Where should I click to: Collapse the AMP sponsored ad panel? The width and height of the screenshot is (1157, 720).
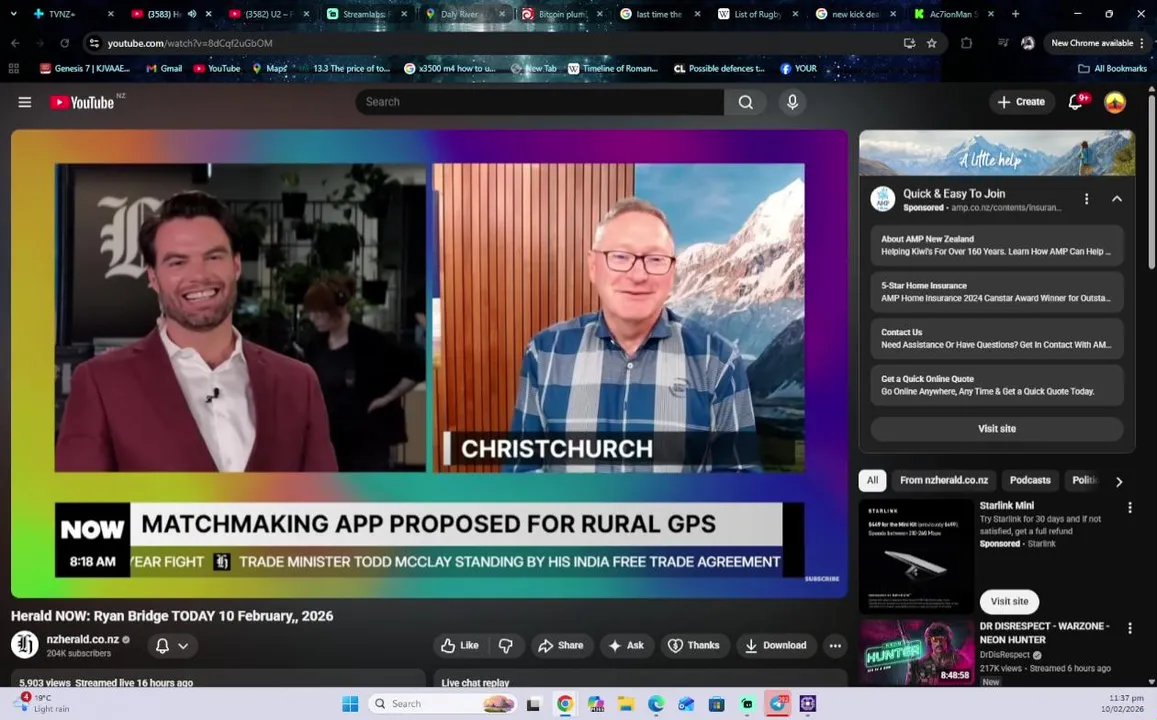(x=1116, y=198)
